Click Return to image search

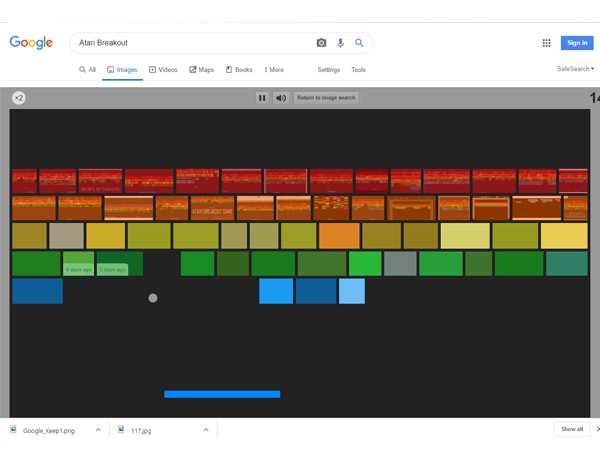coord(326,98)
